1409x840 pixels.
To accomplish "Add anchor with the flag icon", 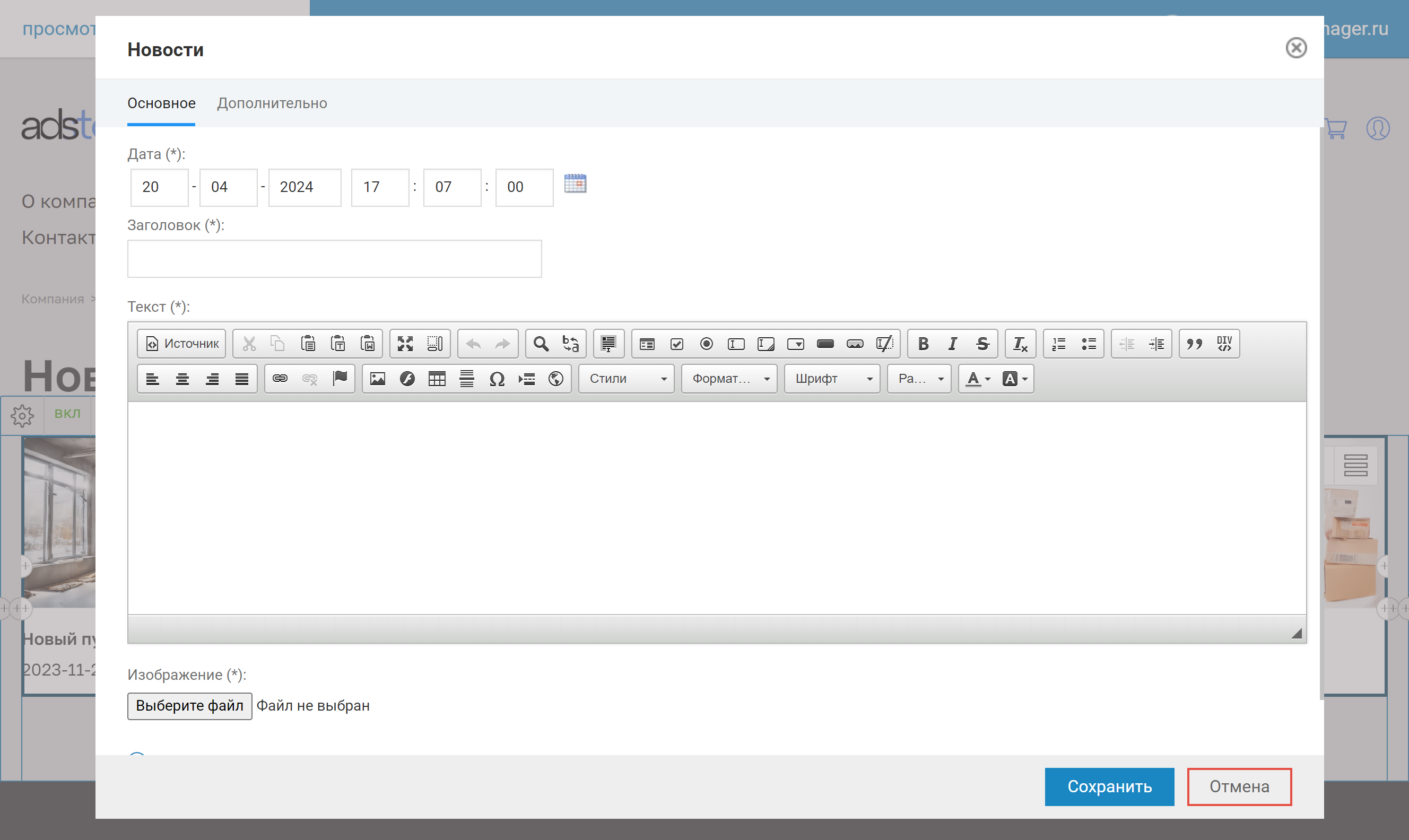I will click(340, 378).
